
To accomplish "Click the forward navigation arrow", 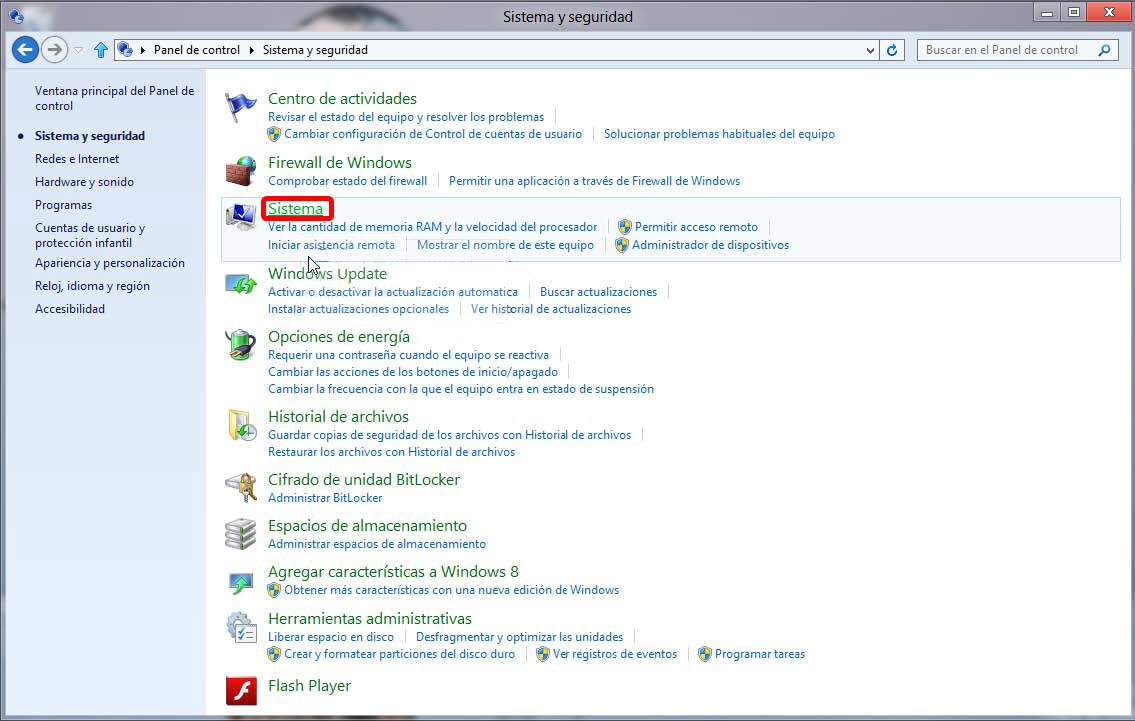I will tap(54, 50).
